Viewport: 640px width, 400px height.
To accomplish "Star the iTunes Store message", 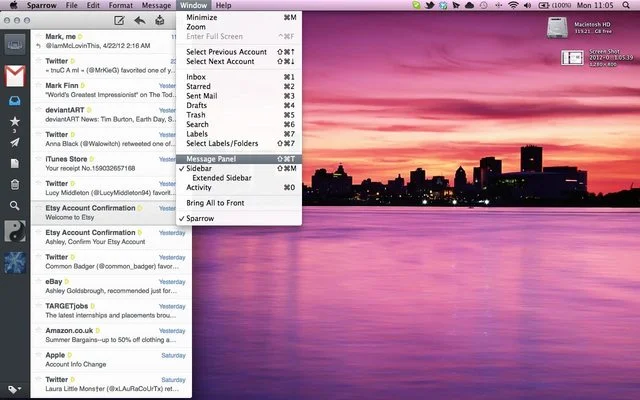I will pos(38,159).
